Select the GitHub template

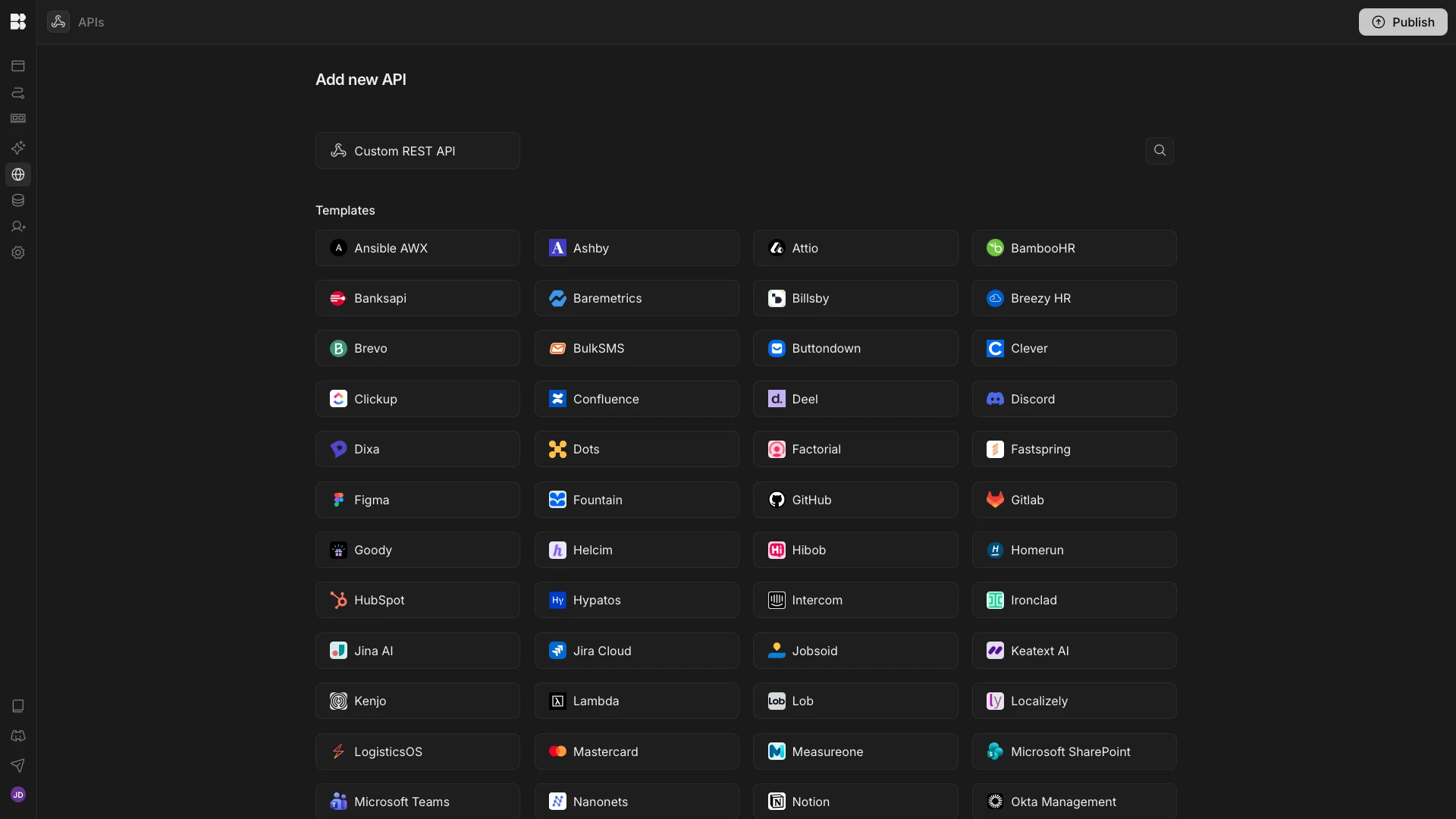point(855,500)
